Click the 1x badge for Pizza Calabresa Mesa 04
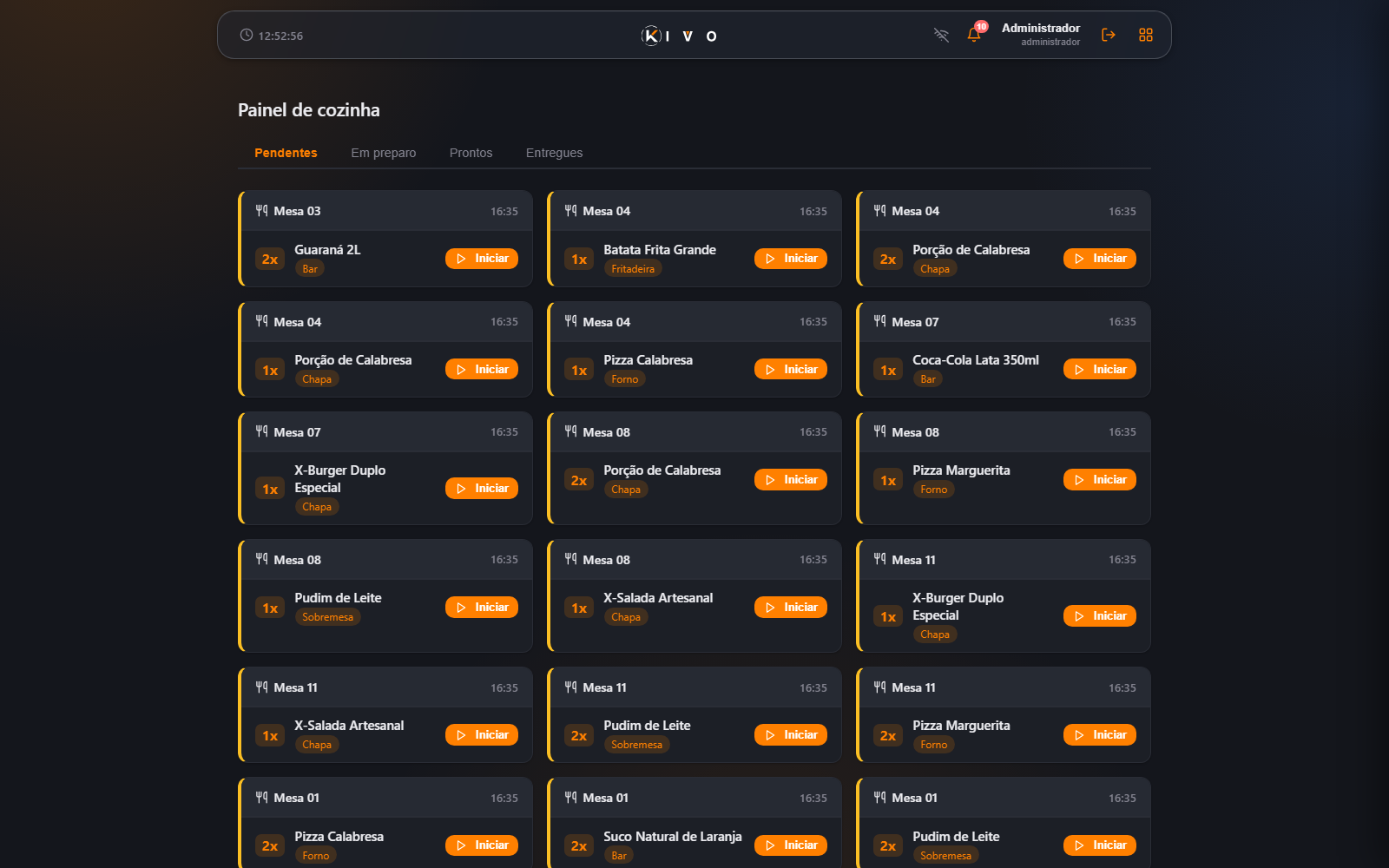The height and width of the screenshot is (868, 1389). [579, 370]
